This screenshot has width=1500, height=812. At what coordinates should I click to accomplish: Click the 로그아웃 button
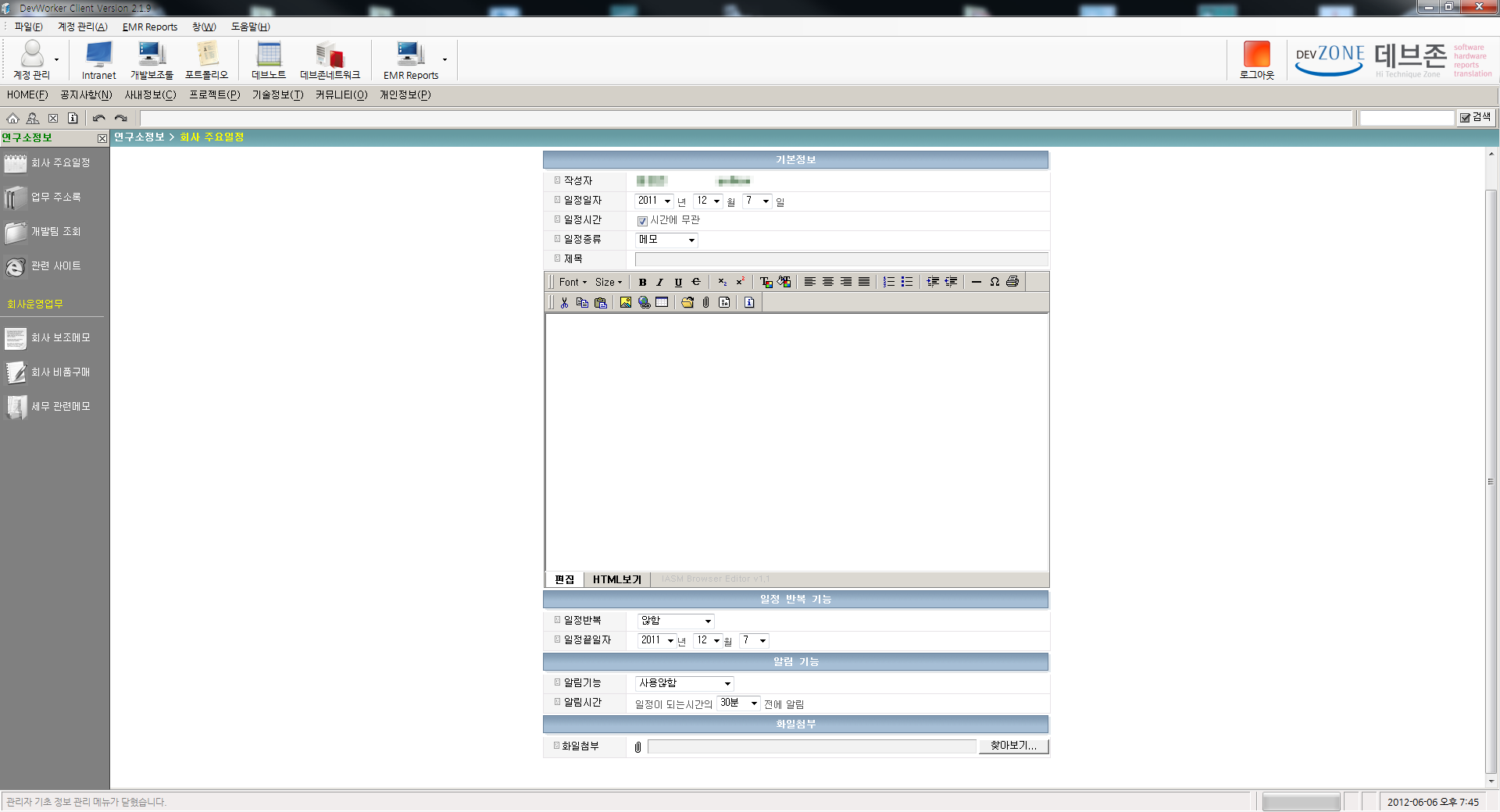1257,60
